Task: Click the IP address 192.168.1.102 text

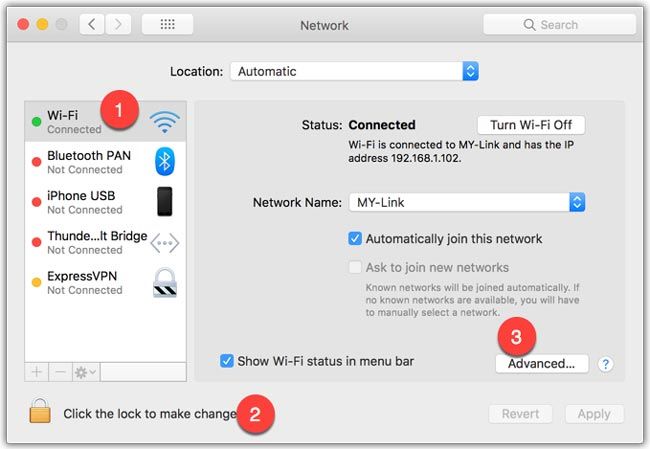Action: point(425,158)
